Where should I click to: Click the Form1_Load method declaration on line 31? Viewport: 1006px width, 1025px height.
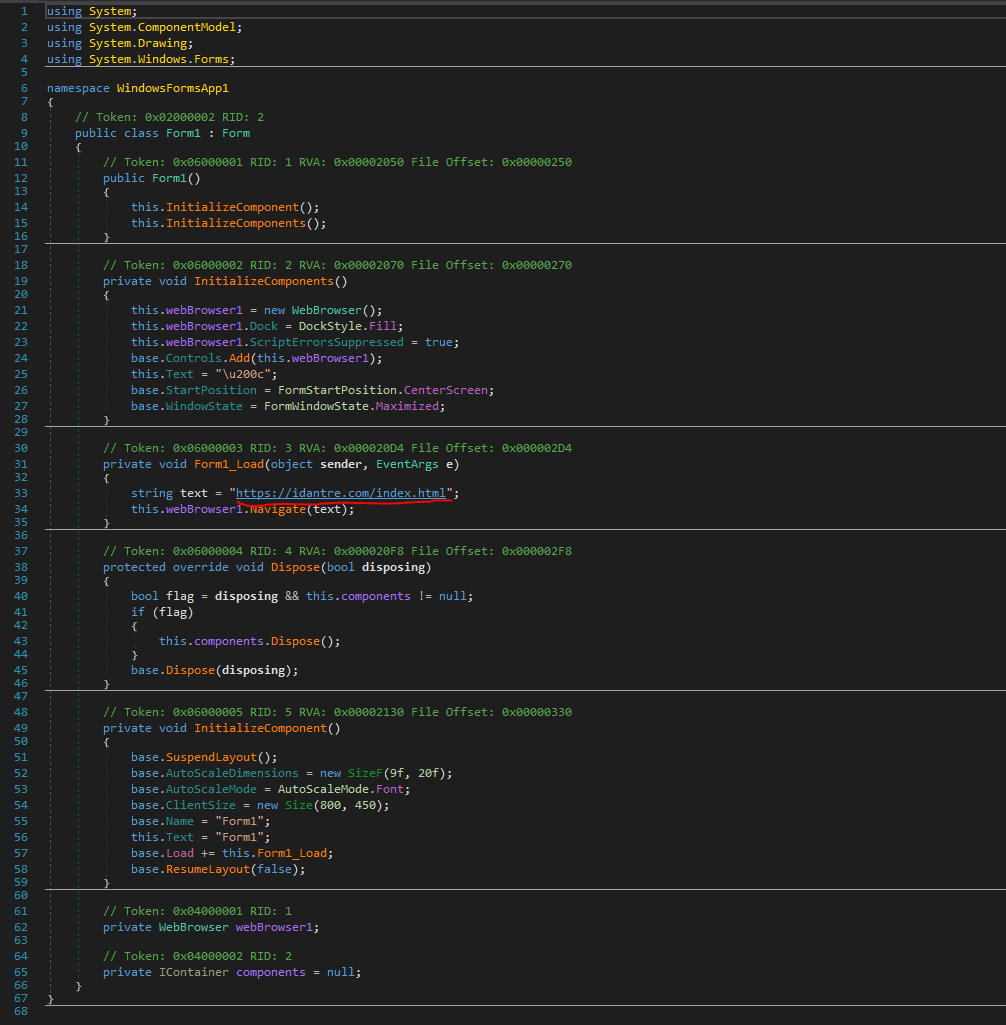click(x=229, y=464)
